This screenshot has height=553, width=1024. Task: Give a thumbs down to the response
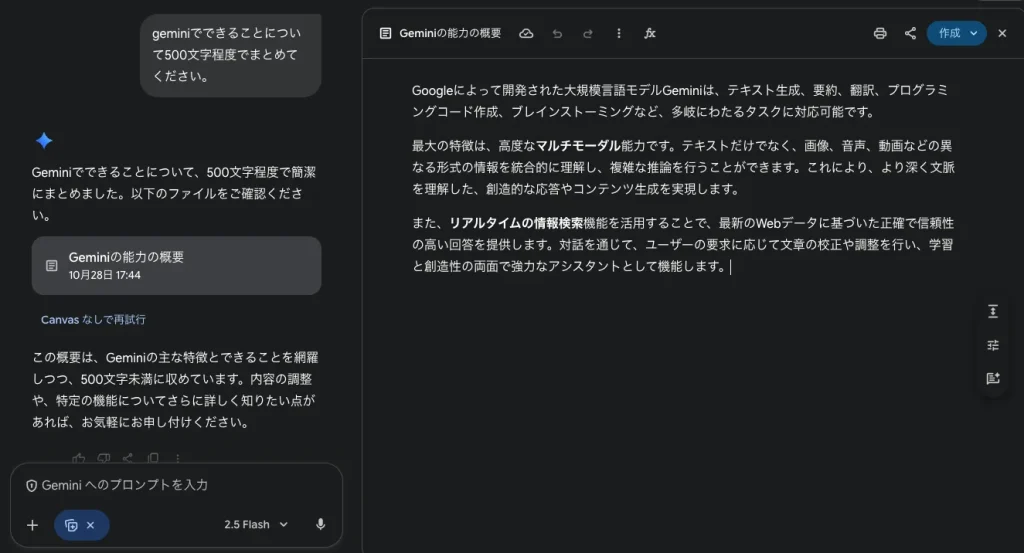point(103,458)
